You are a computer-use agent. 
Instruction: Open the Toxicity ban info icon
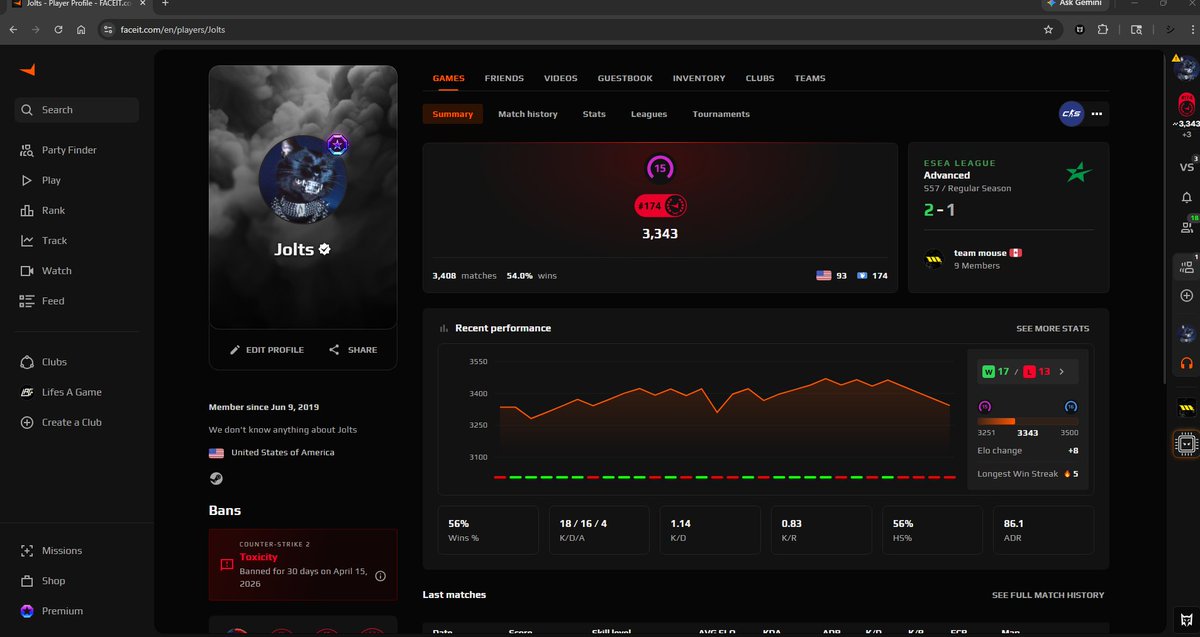(380, 576)
